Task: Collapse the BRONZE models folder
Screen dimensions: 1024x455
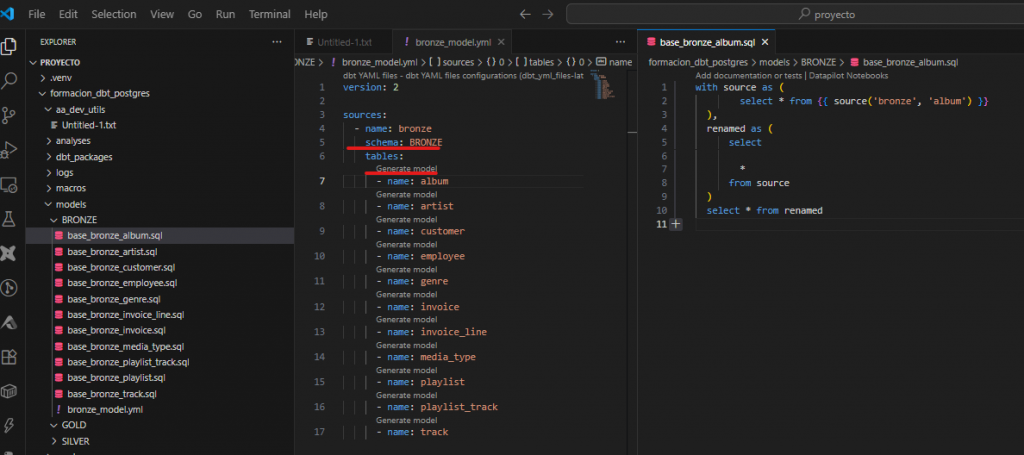Action: pos(79,219)
